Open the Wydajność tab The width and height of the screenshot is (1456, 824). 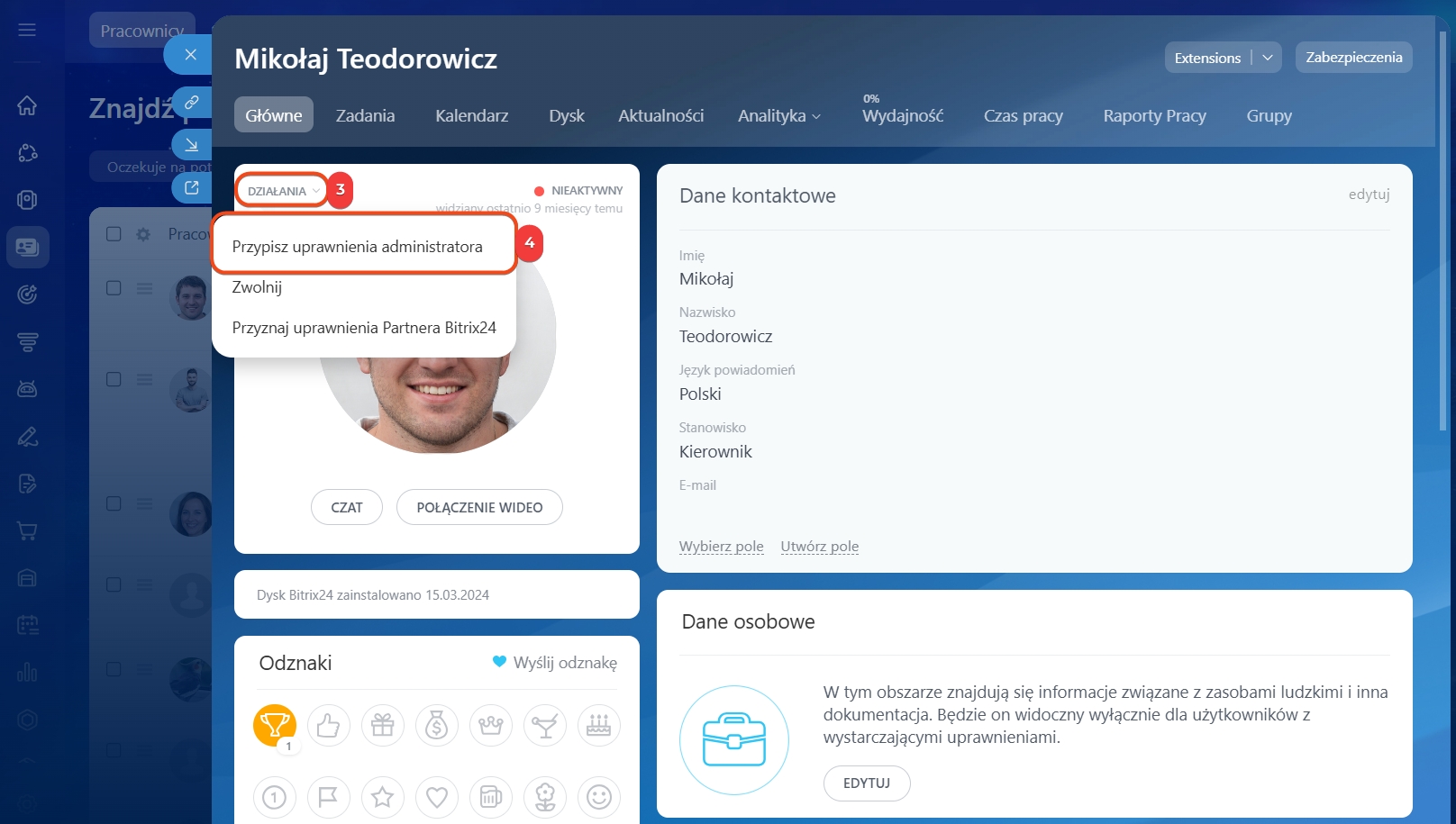tap(903, 115)
